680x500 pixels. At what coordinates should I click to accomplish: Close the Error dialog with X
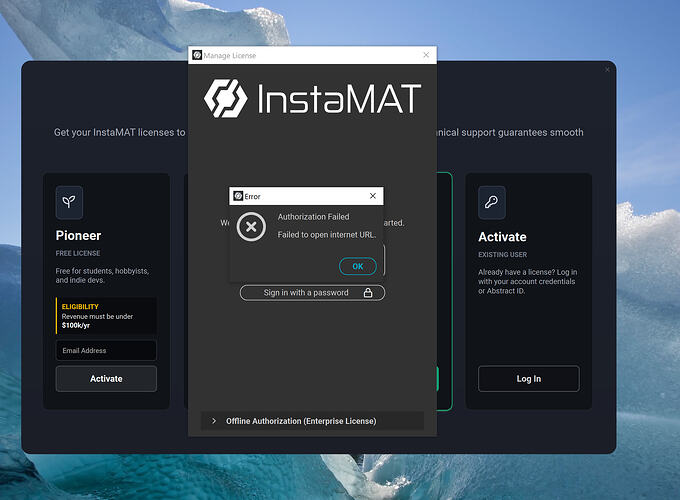[373, 196]
